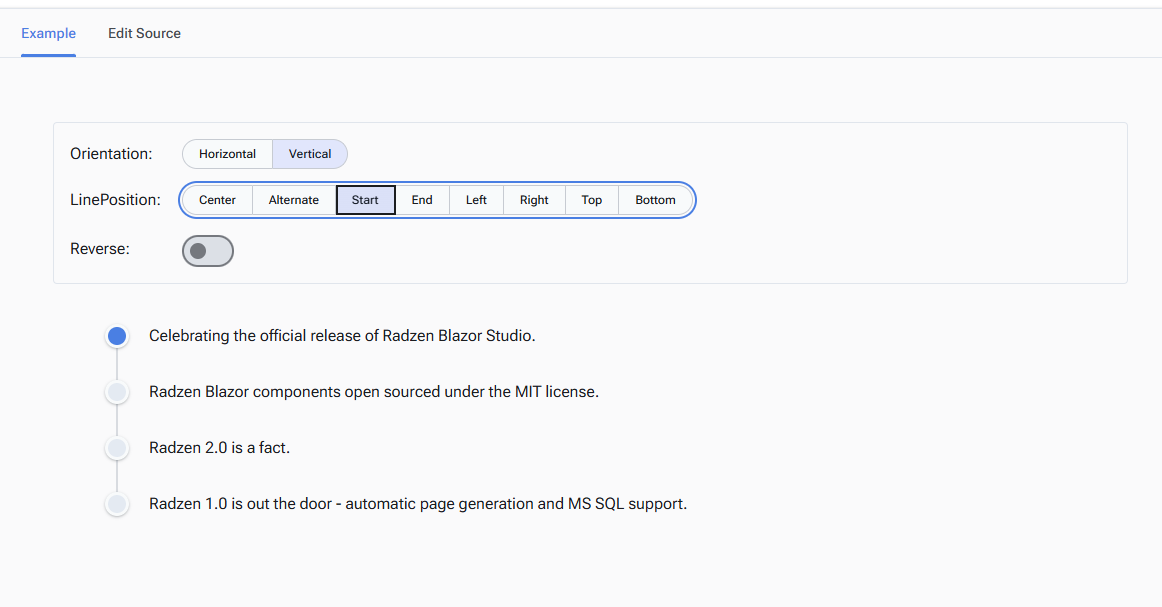The width and height of the screenshot is (1162, 607).
Task: Choose Center line position
Action: (x=217, y=200)
